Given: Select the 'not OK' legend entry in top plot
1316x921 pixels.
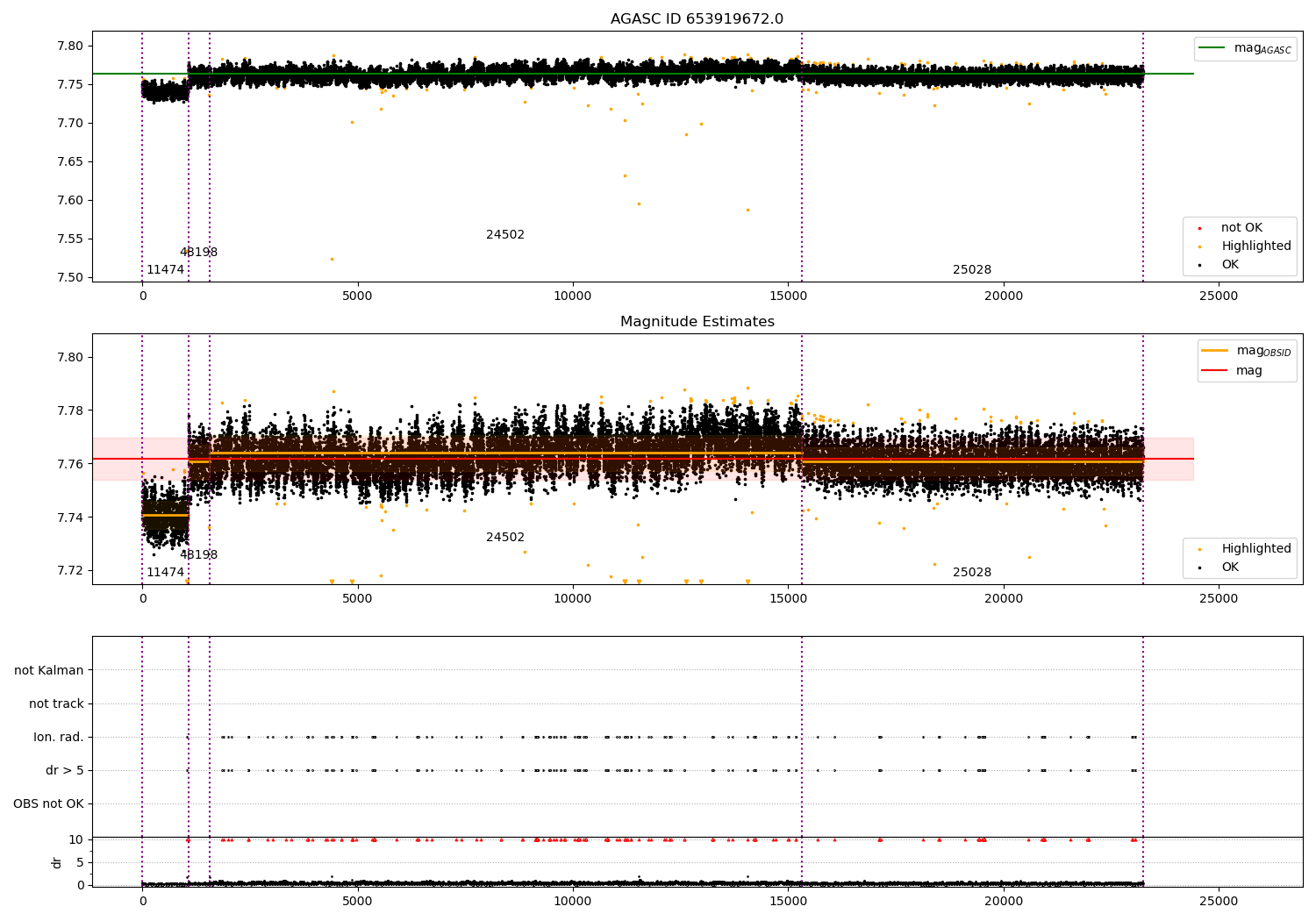Looking at the screenshot, I should tap(1241, 228).
